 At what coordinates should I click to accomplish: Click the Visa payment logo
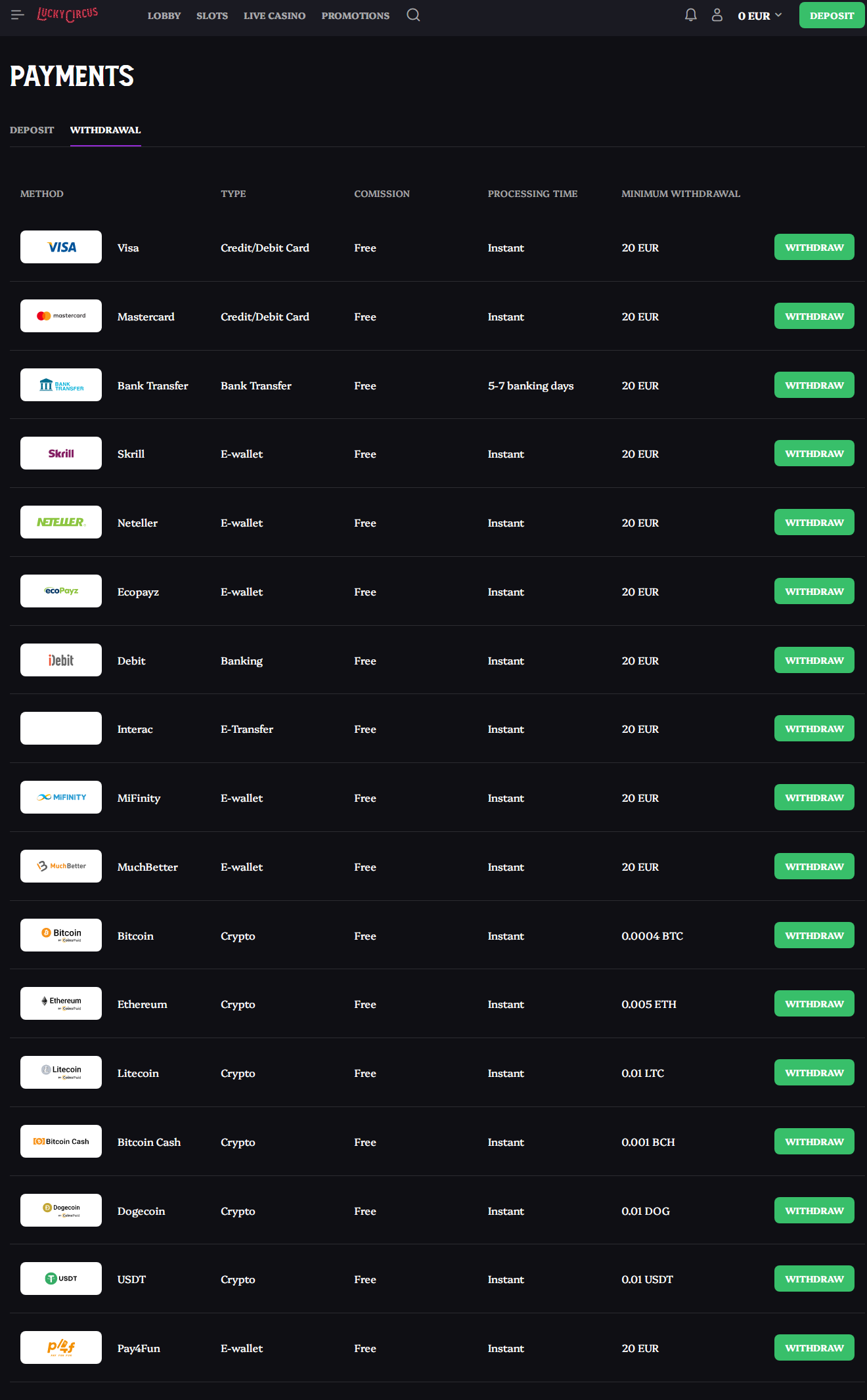point(61,247)
